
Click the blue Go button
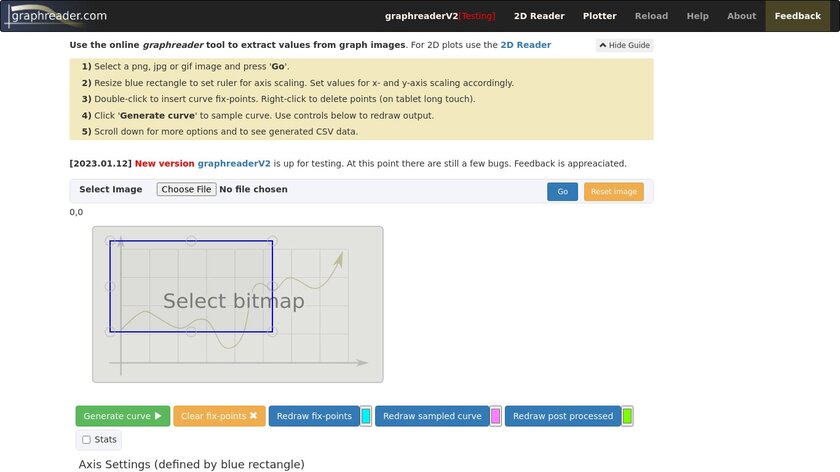click(562, 191)
